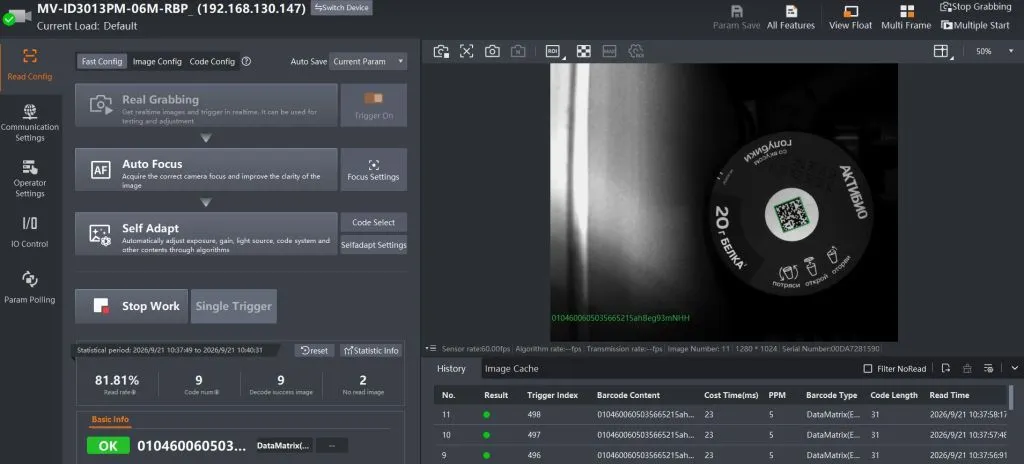Select the Code Config tab
The width and height of the screenshot is (1024, 464).
212,61
